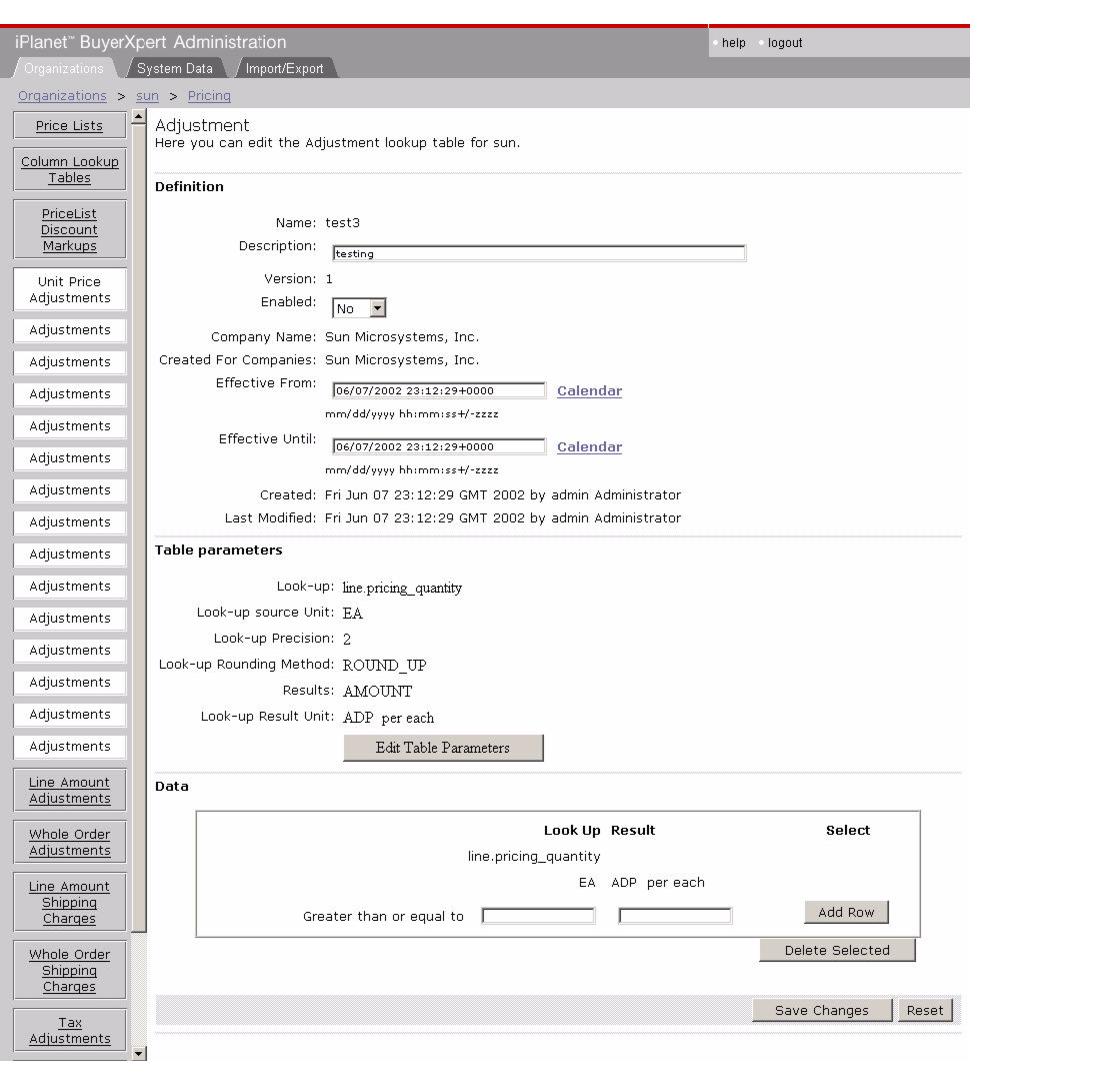
Task: Click the Definition section heading
Action: (189, 187)
